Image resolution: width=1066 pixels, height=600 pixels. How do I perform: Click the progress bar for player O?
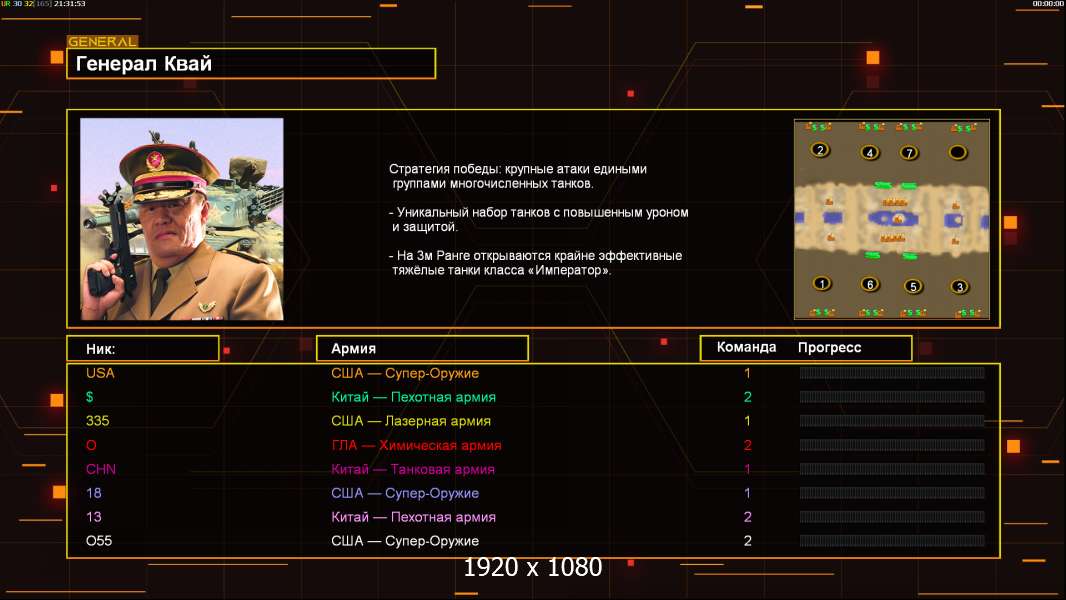(892, 445)
